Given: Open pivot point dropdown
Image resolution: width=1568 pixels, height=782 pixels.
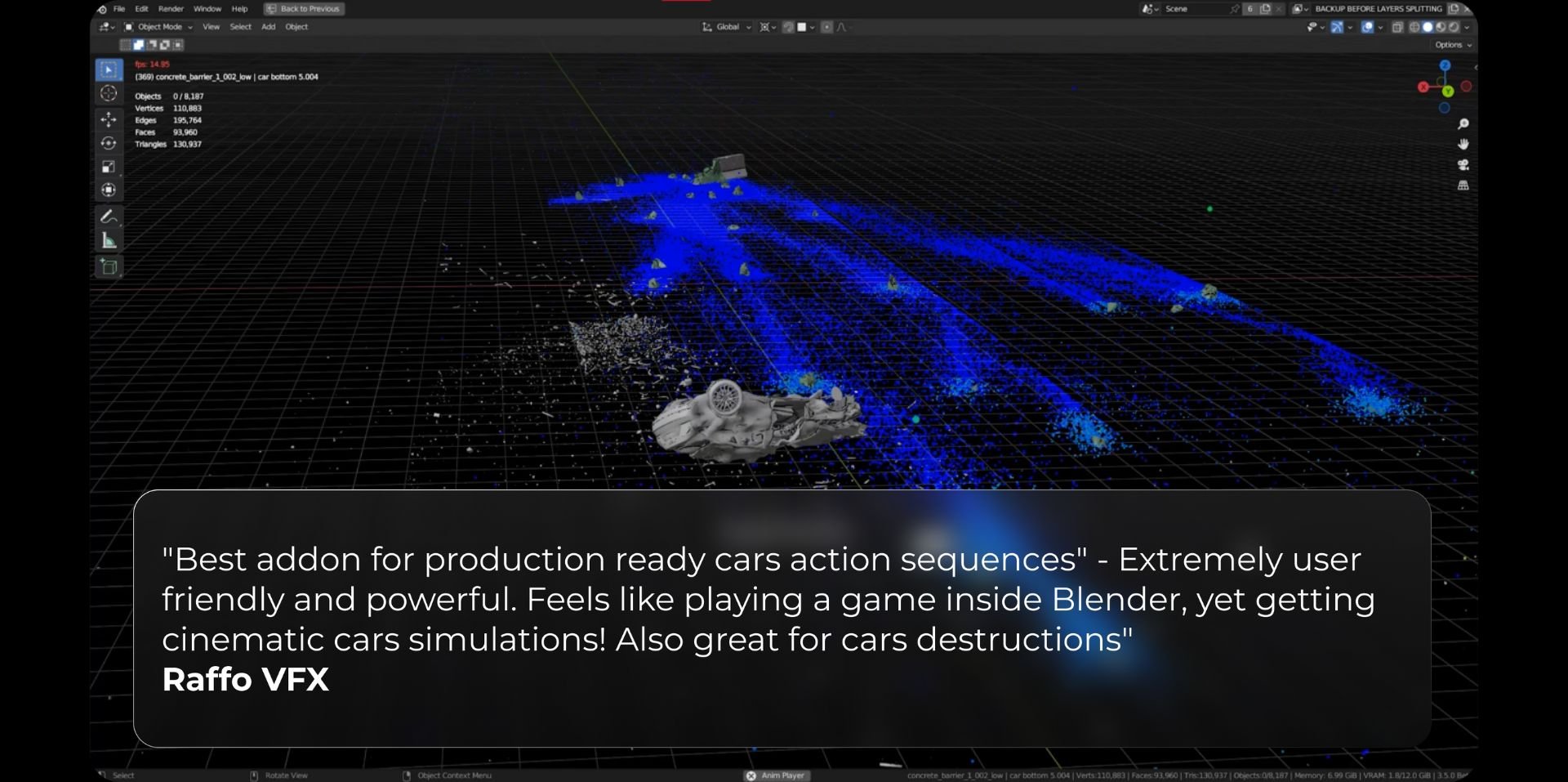Looking at the screenshot, I should pos(768,27).
